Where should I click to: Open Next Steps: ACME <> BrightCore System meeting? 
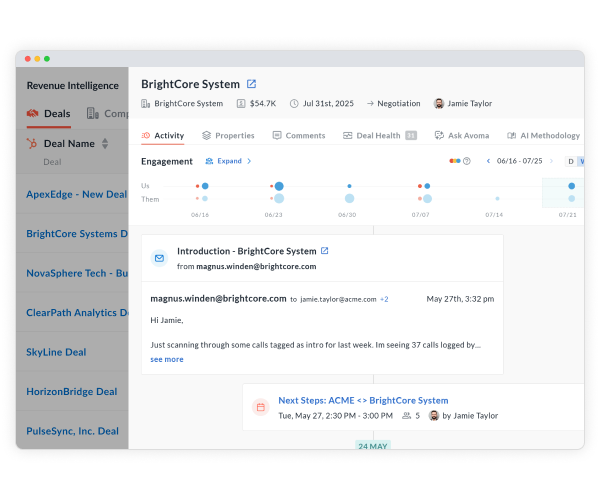363,401
